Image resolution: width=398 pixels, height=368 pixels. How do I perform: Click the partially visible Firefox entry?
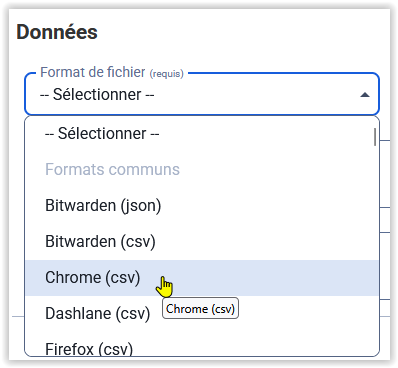(x=89, y=349)
